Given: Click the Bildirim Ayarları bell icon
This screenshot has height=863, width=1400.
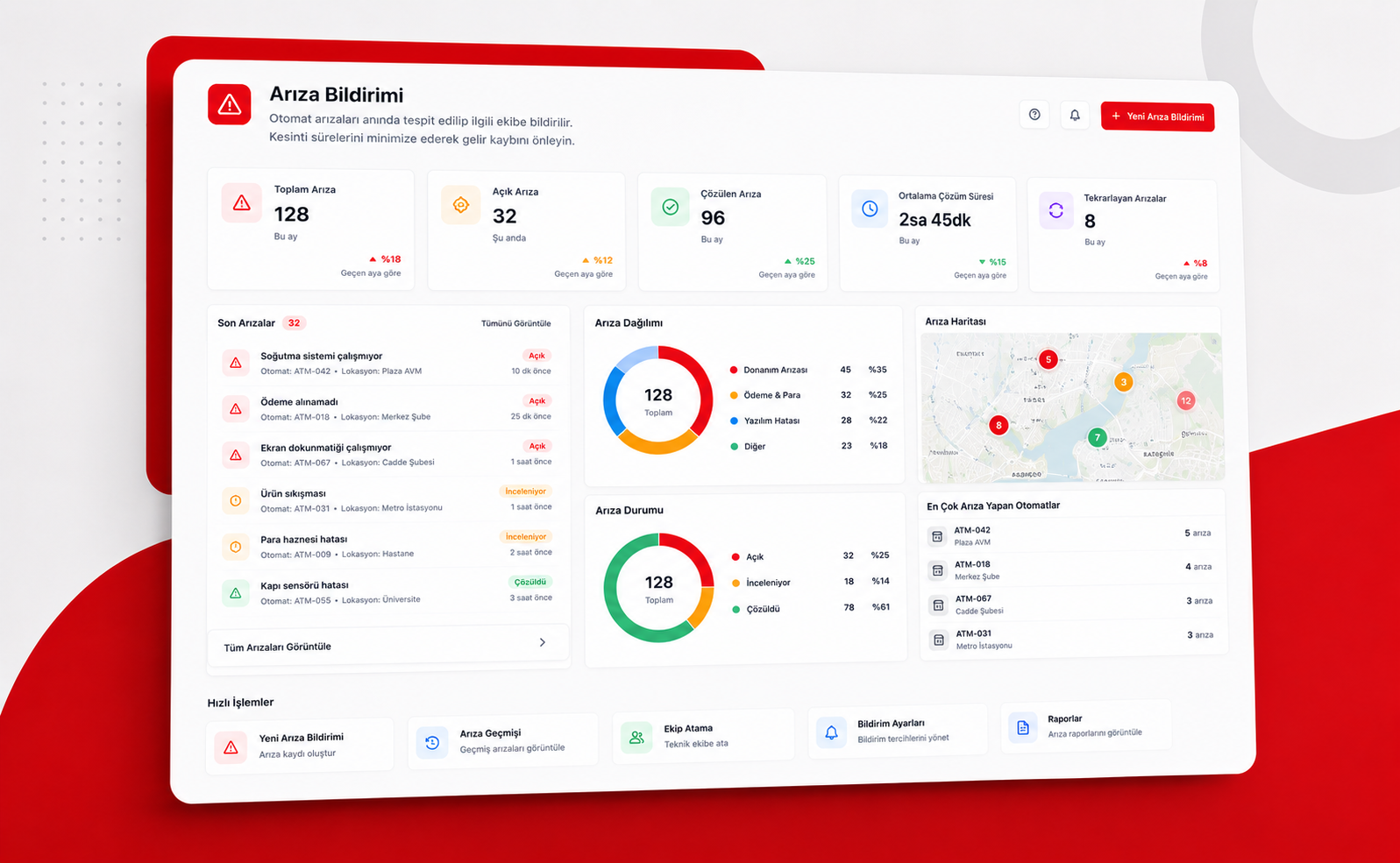Looking at the screenshot, I should pyautogui.click(x=832, y=732).
